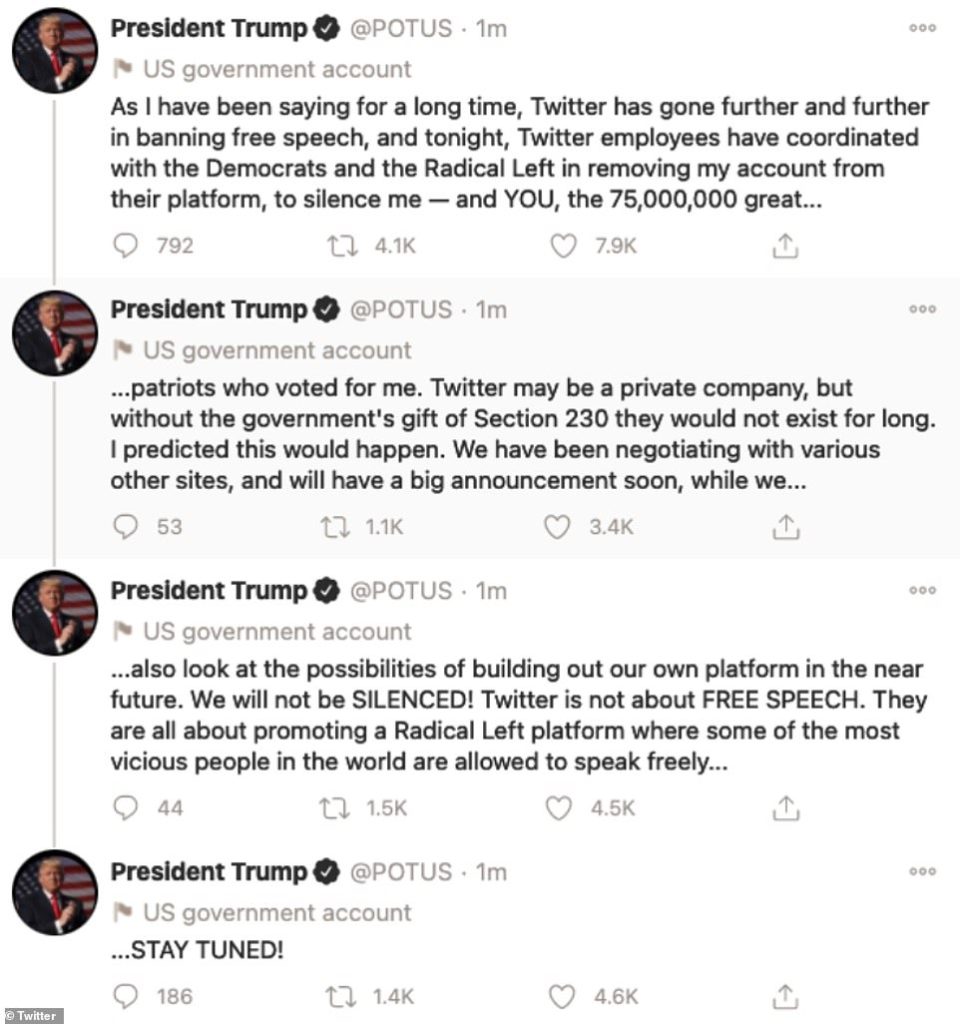The height and width of the screenshot is (1024, 960).
Task: Open more options on the first tweet
Action: [922, 28]
